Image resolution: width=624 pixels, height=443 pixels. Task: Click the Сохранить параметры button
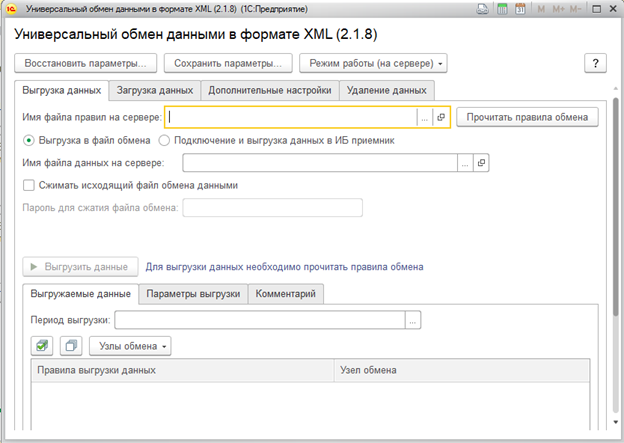[x=226, y=63]
